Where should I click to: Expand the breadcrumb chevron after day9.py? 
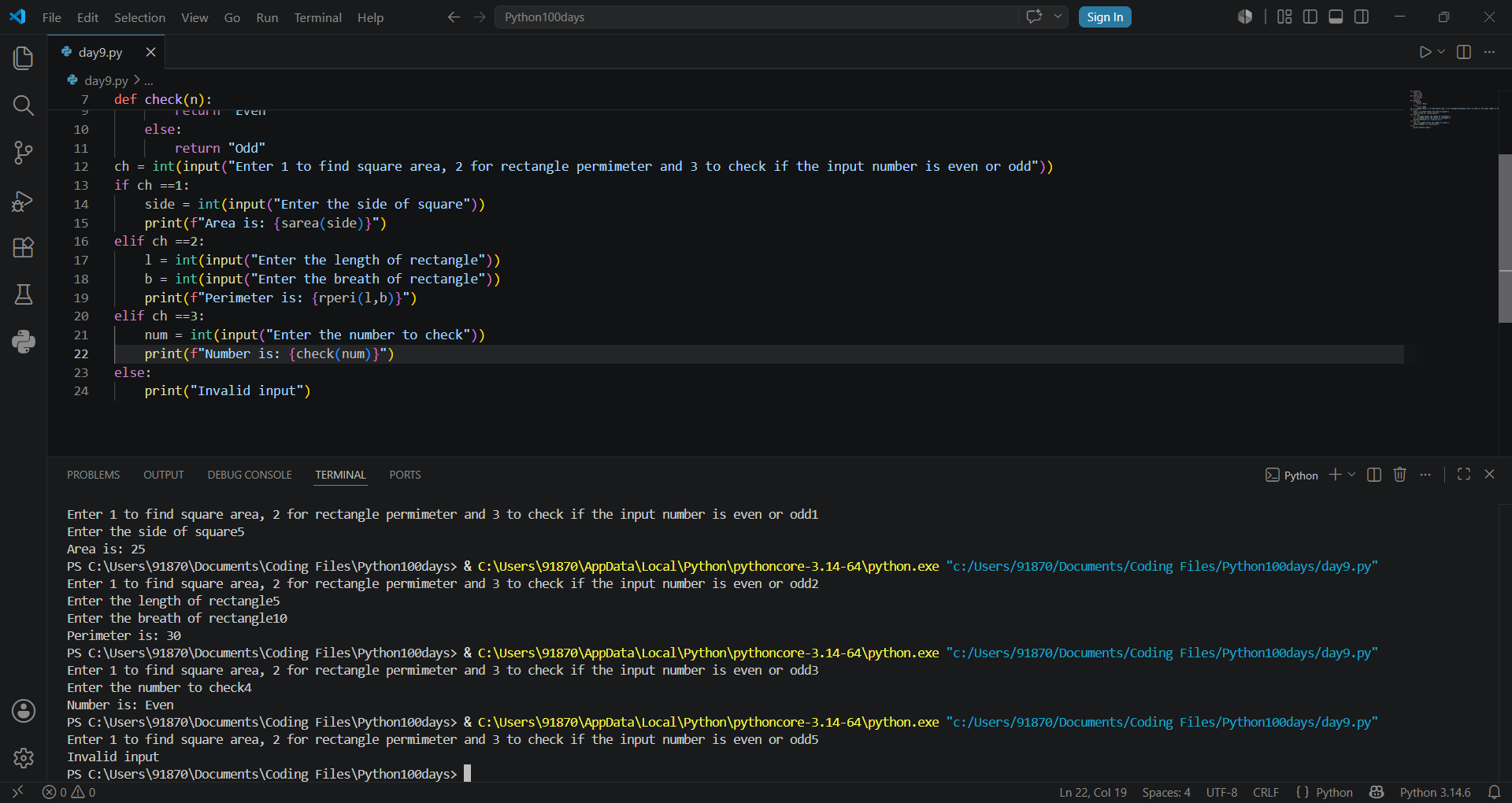coord(137,80)
